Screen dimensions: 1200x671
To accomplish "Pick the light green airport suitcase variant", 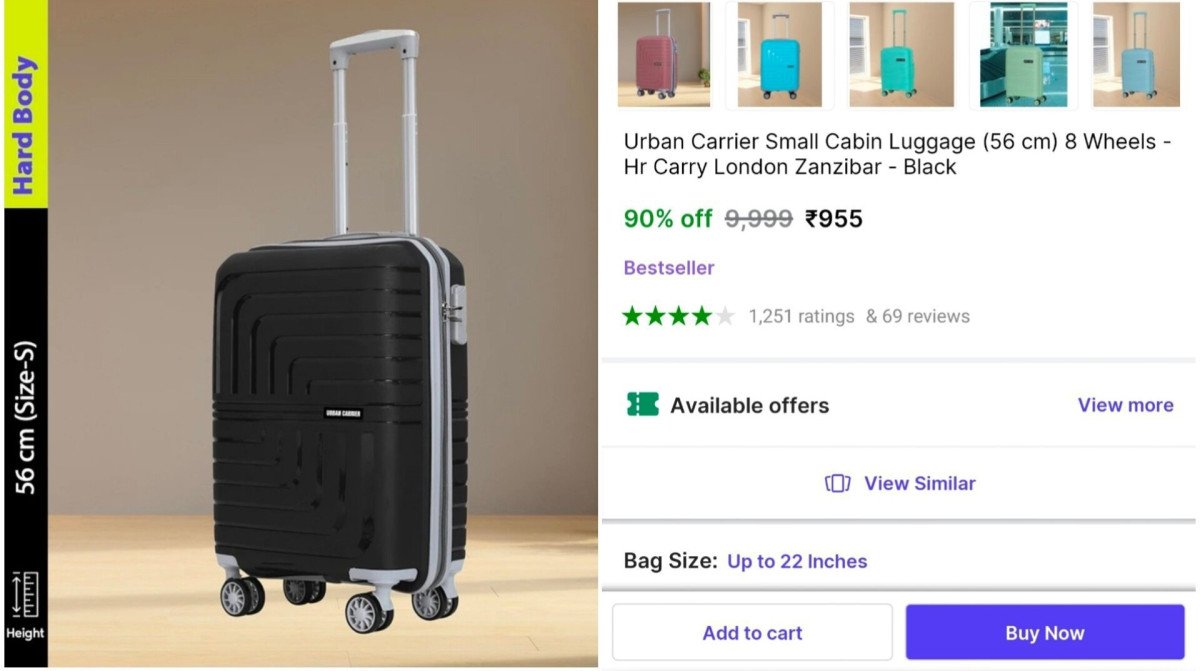I will tap(1023, 54).
